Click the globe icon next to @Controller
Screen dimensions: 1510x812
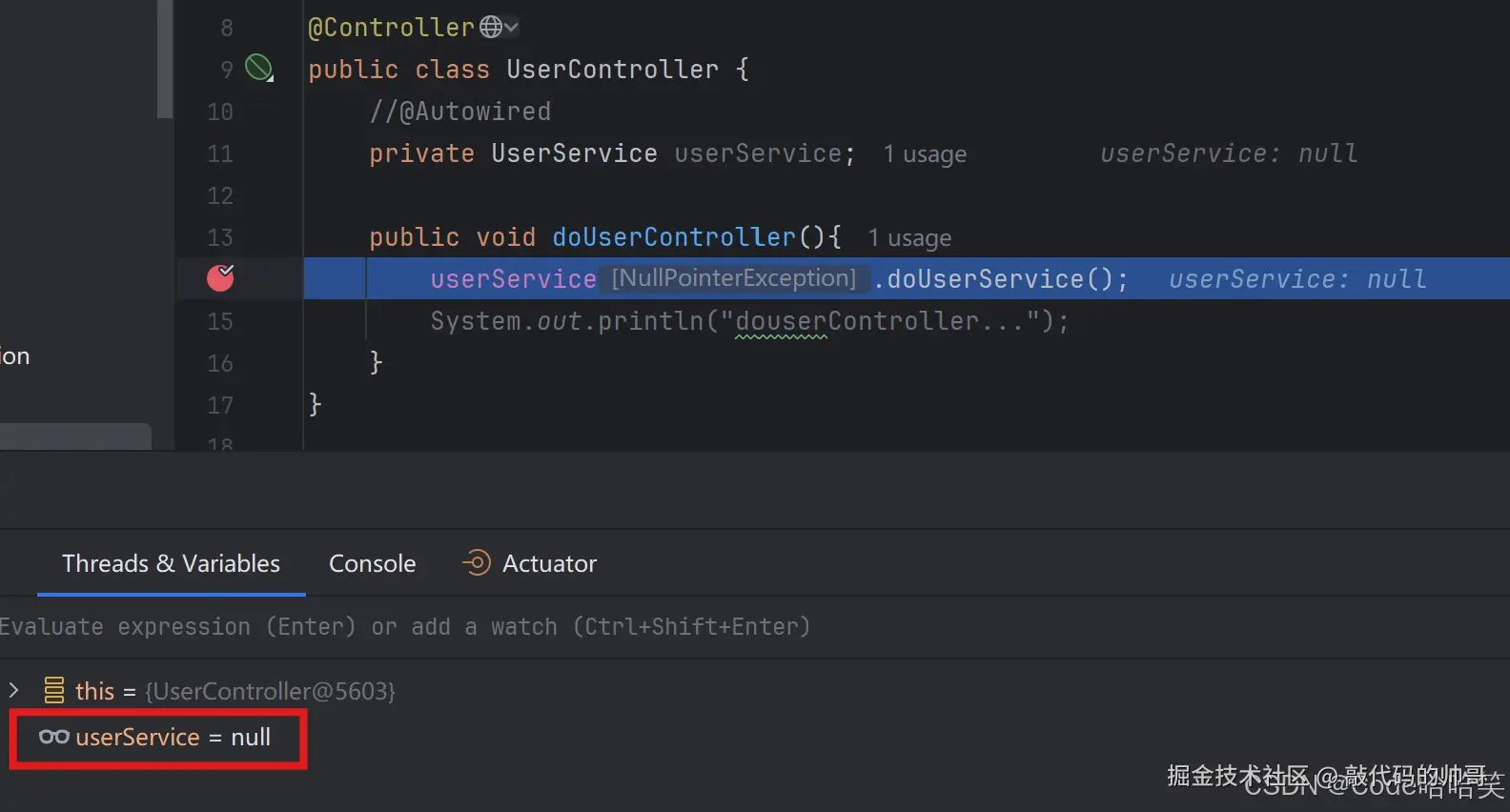coord(491,27)
